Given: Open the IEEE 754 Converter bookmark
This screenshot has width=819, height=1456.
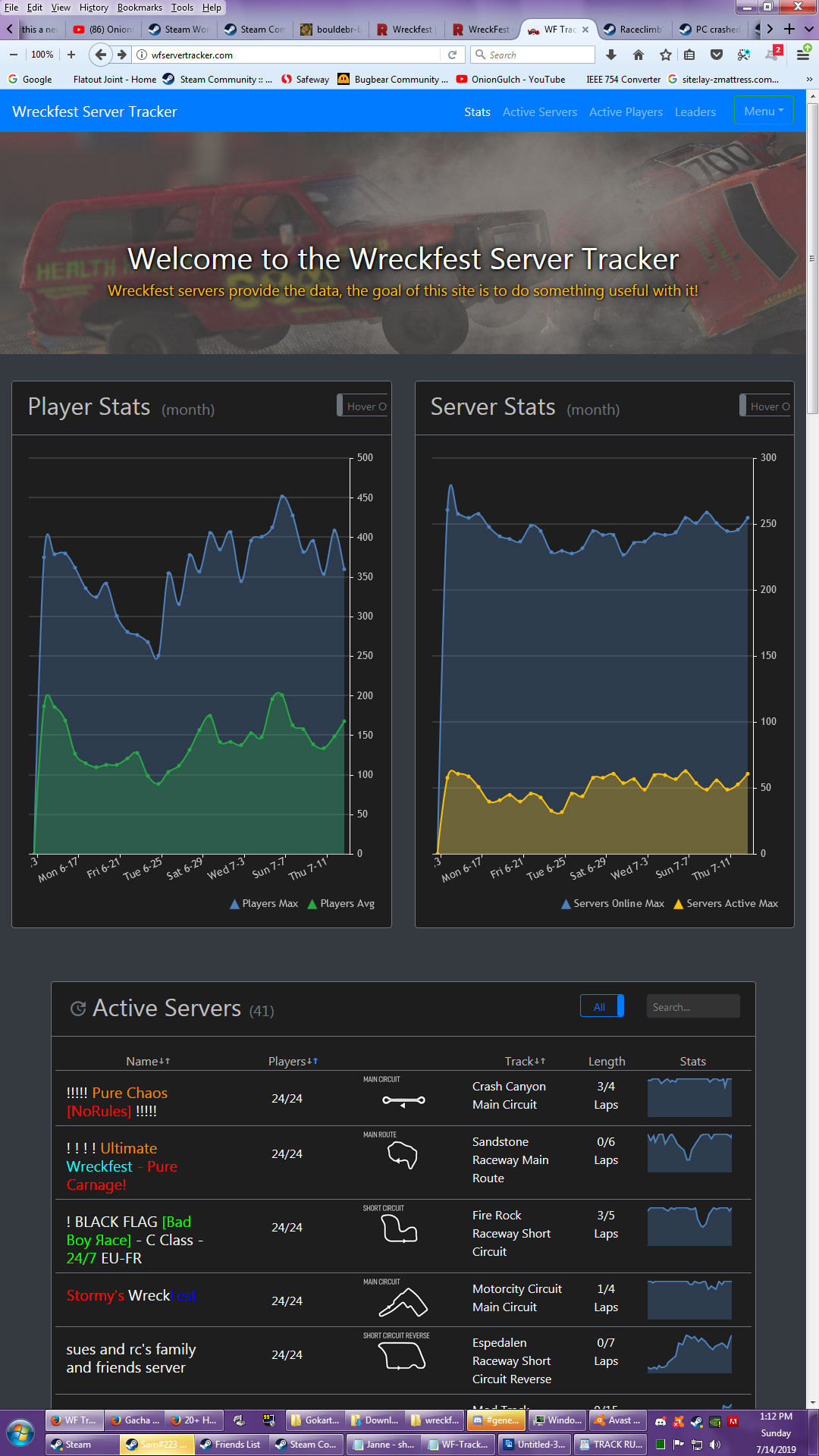Looking at the screenshot, I should click(623, 79).
